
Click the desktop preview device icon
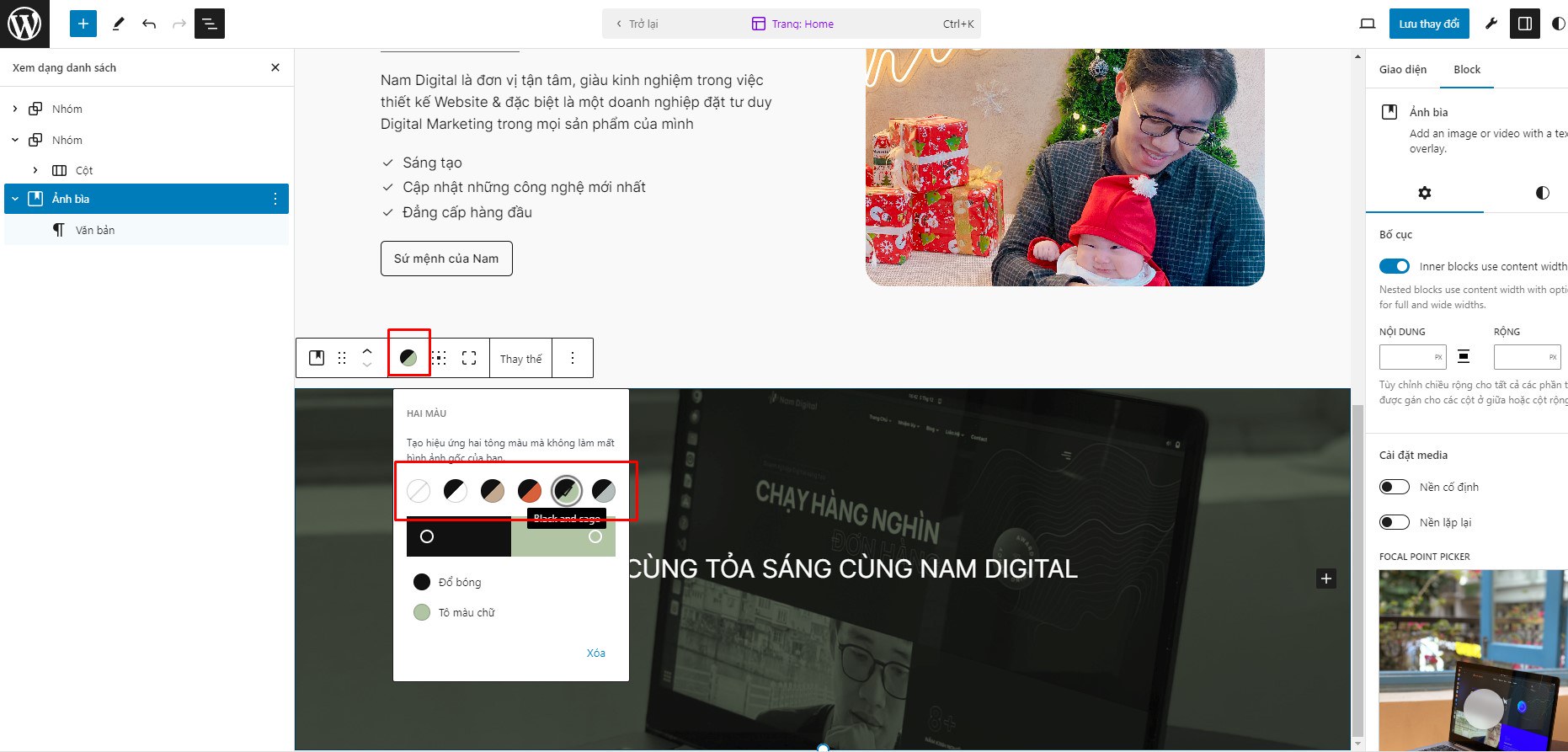[1368, 24]
